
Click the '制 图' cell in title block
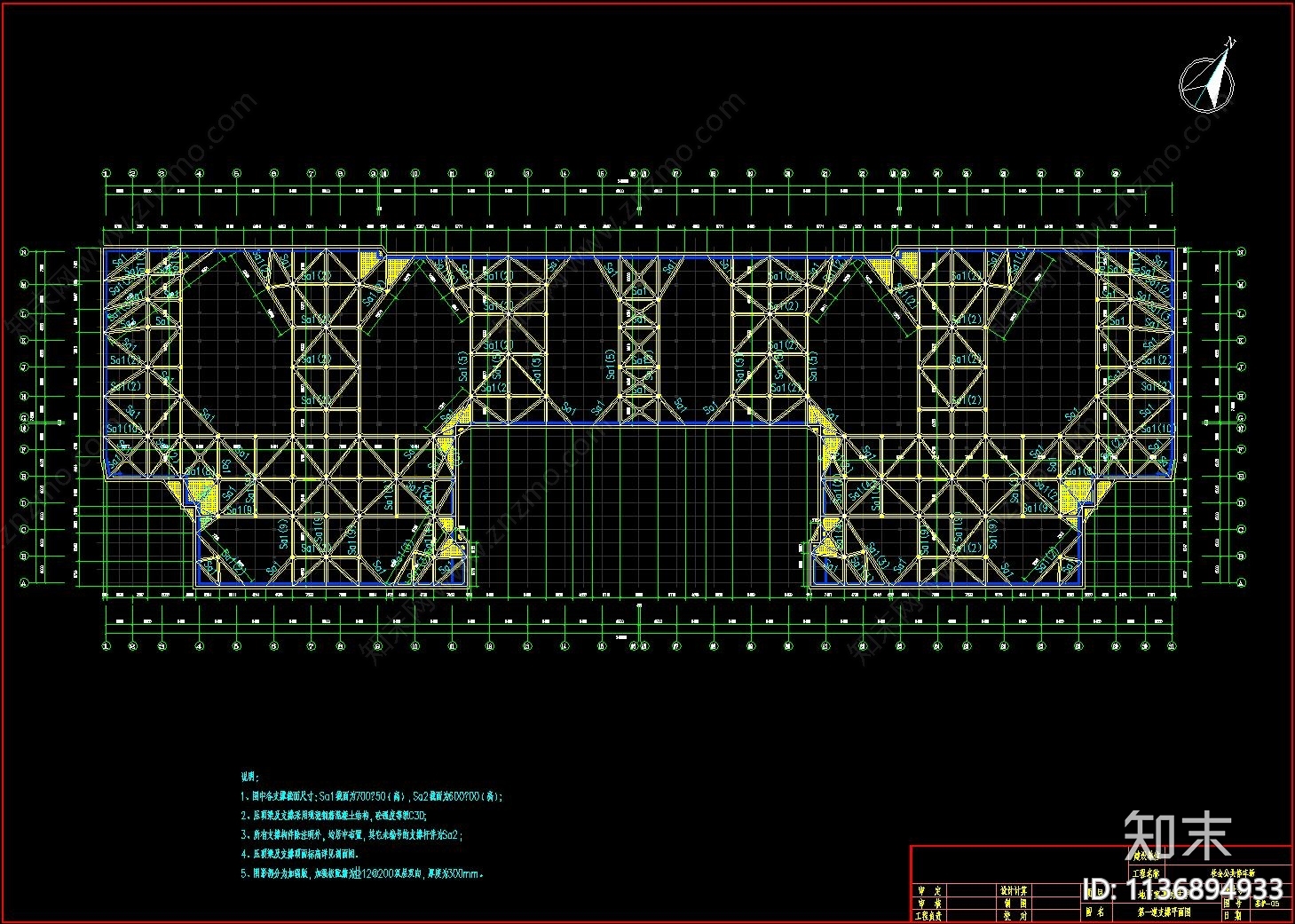(x=1014, y=904)
